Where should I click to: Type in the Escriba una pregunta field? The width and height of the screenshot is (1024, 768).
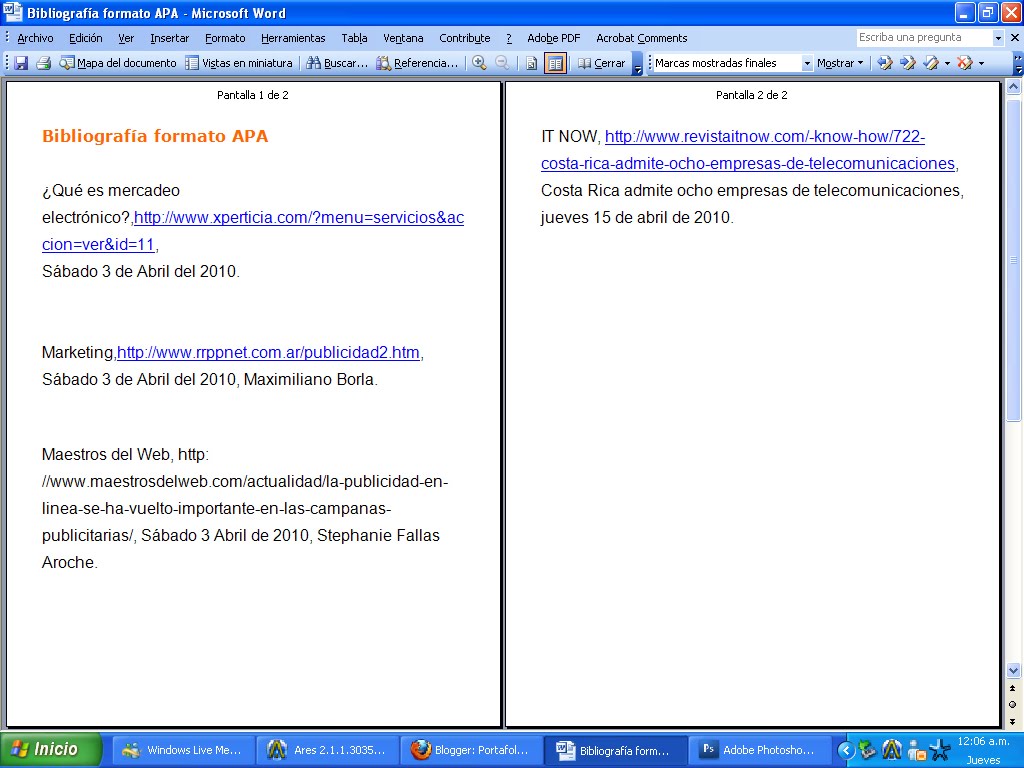coord(920,38)
